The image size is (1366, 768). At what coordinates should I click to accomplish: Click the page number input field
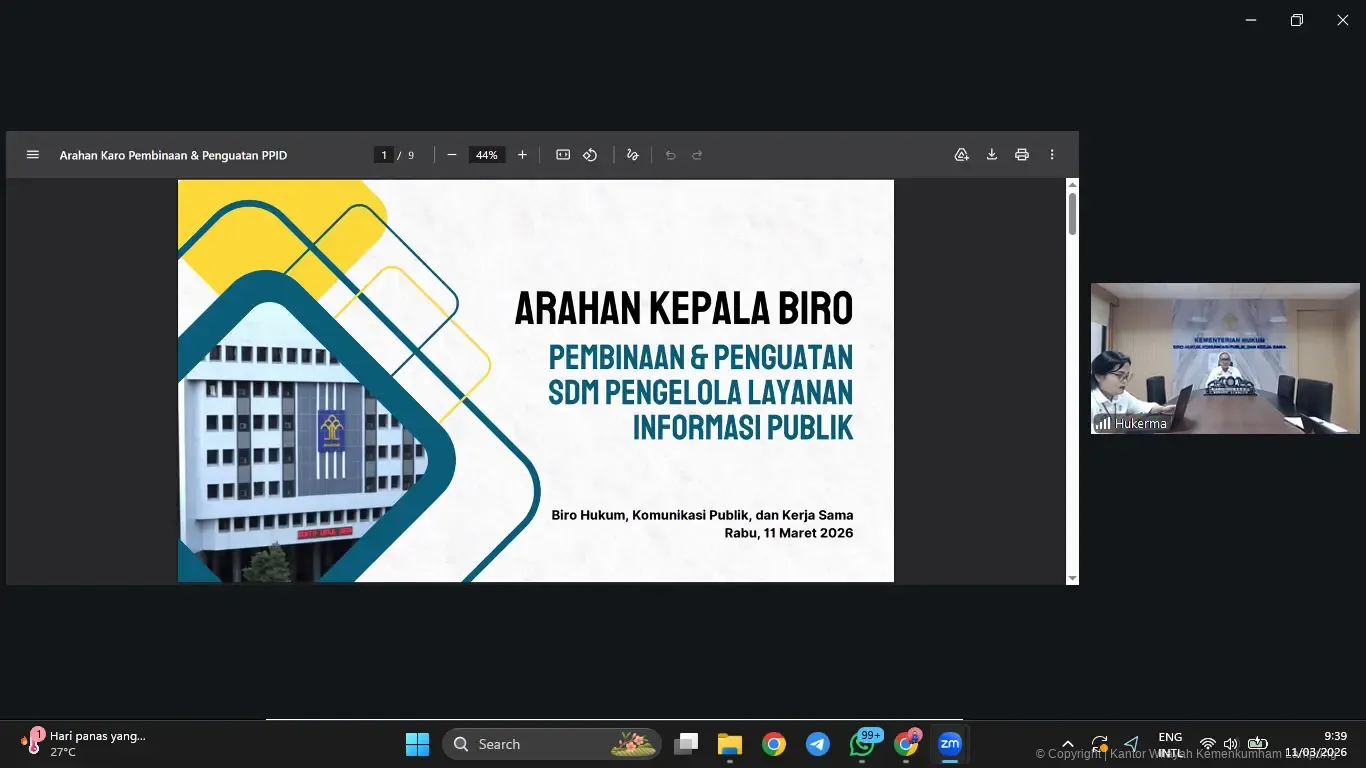click(x=384, y=155)
